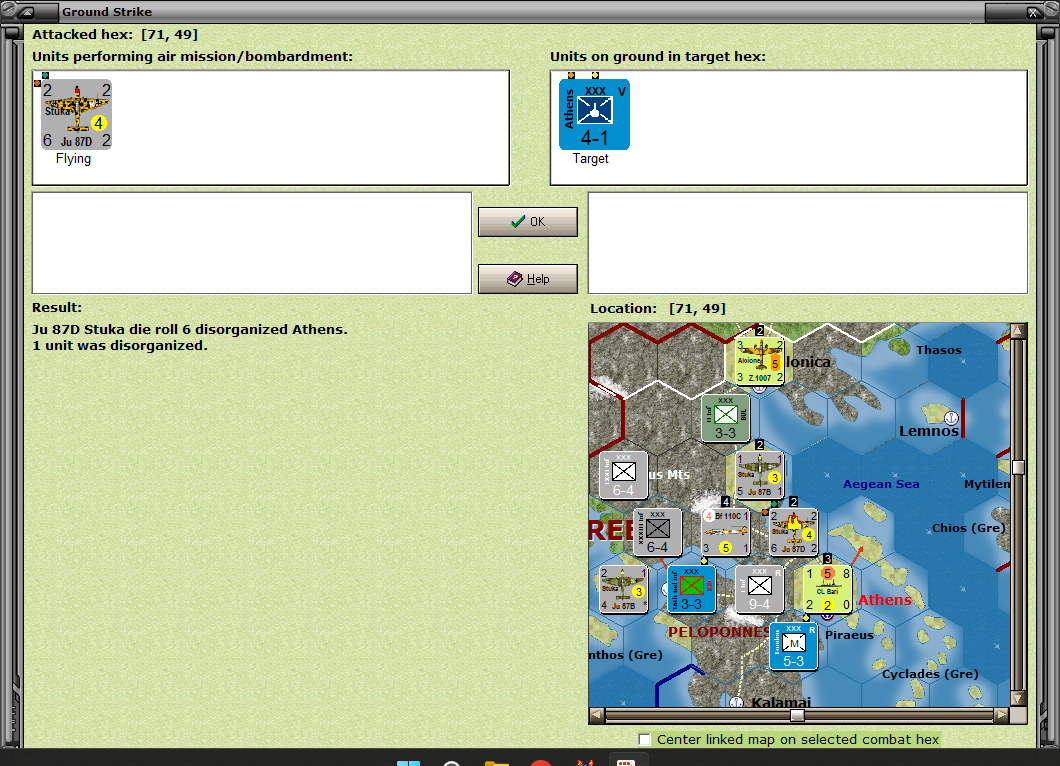Screen dimensions: 1060x766
Task: Select the green II Inf BUL 3-3 counter
Action: [725, 418]
